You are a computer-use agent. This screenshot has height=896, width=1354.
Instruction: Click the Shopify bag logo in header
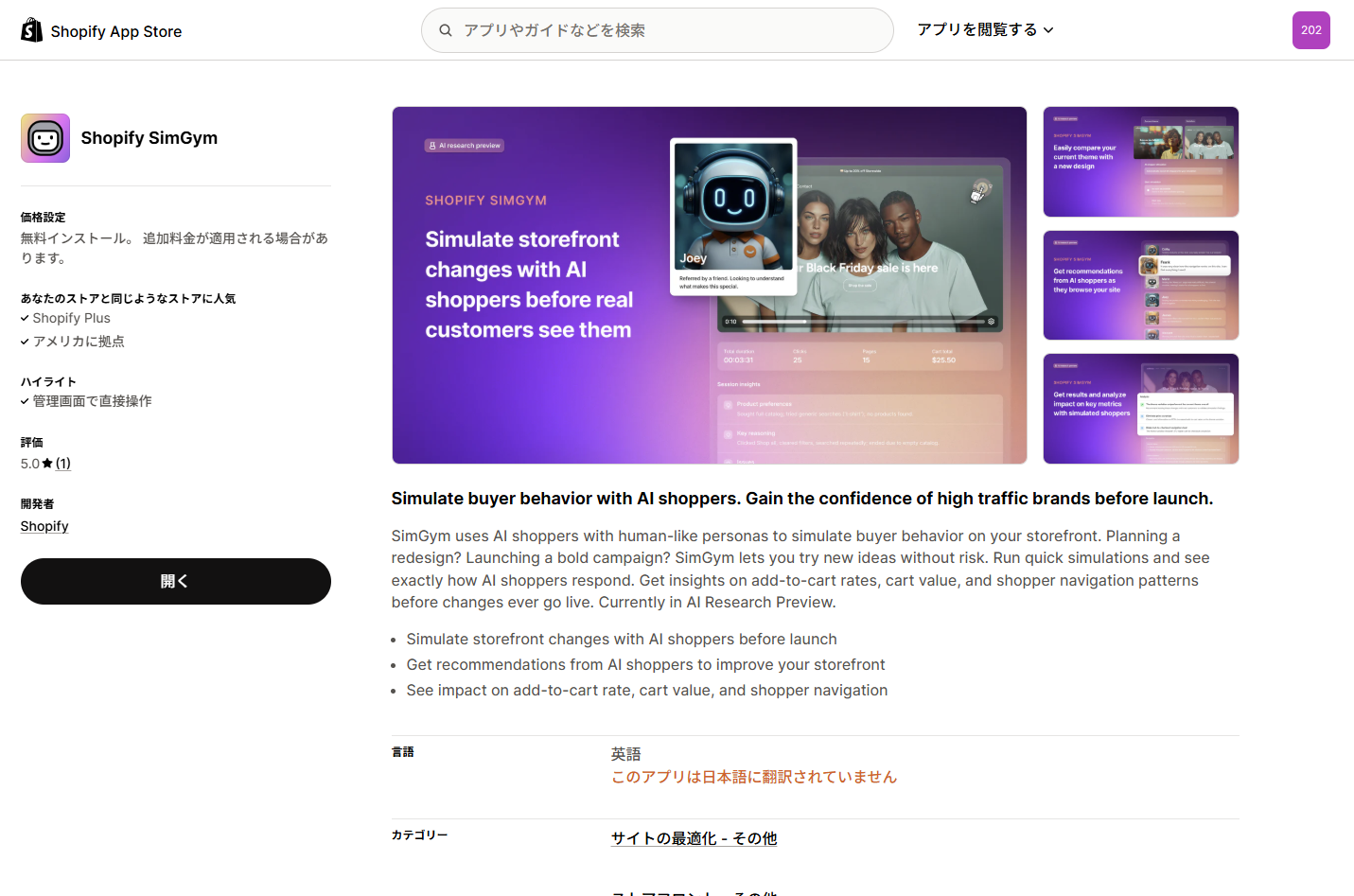pos(32,30)
